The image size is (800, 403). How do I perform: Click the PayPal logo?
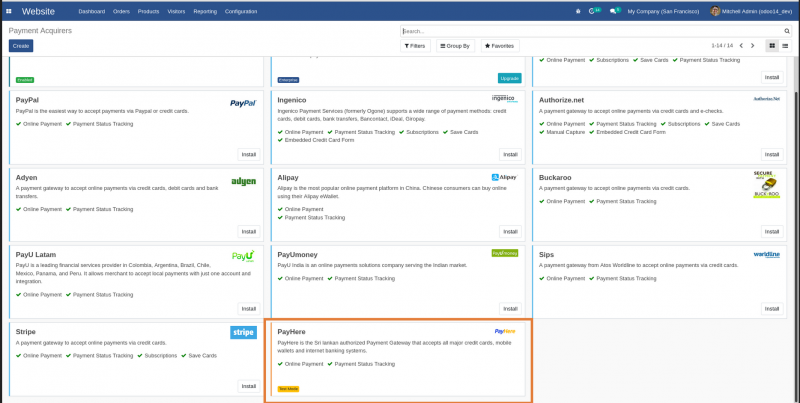click(x=243, y=103)
